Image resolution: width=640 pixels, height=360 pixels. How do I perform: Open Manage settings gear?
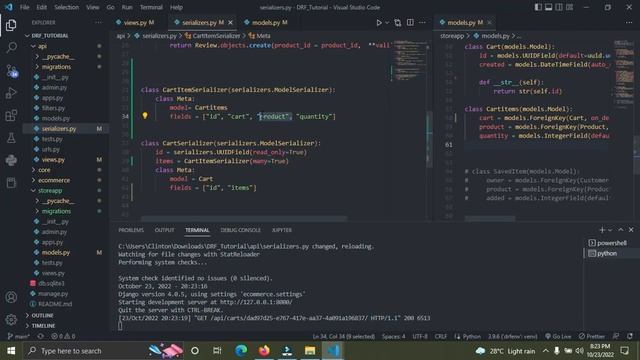coord(11,319)
